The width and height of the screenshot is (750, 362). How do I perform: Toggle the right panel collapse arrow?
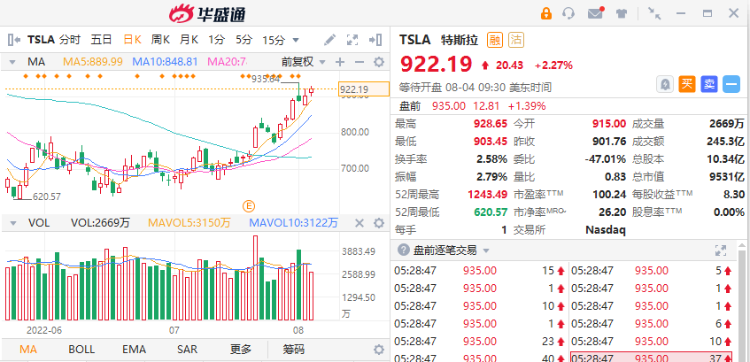pyautogui.click(x=375, y=40)
